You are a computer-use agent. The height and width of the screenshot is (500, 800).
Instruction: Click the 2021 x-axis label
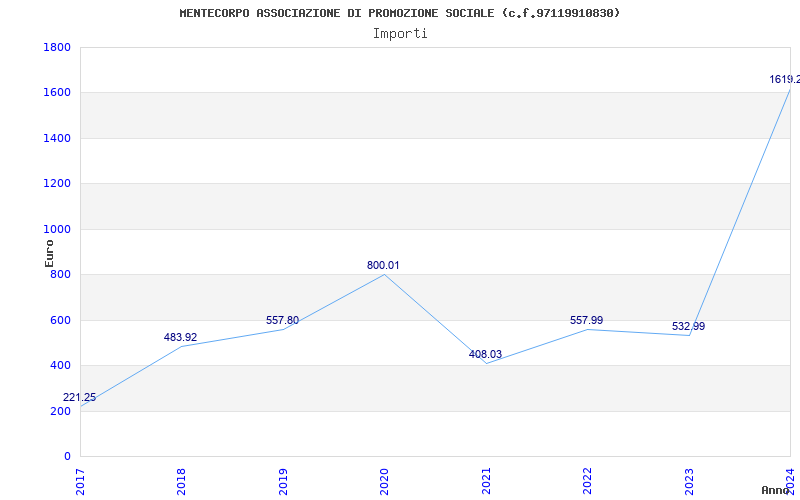click(x=486, y=482)
